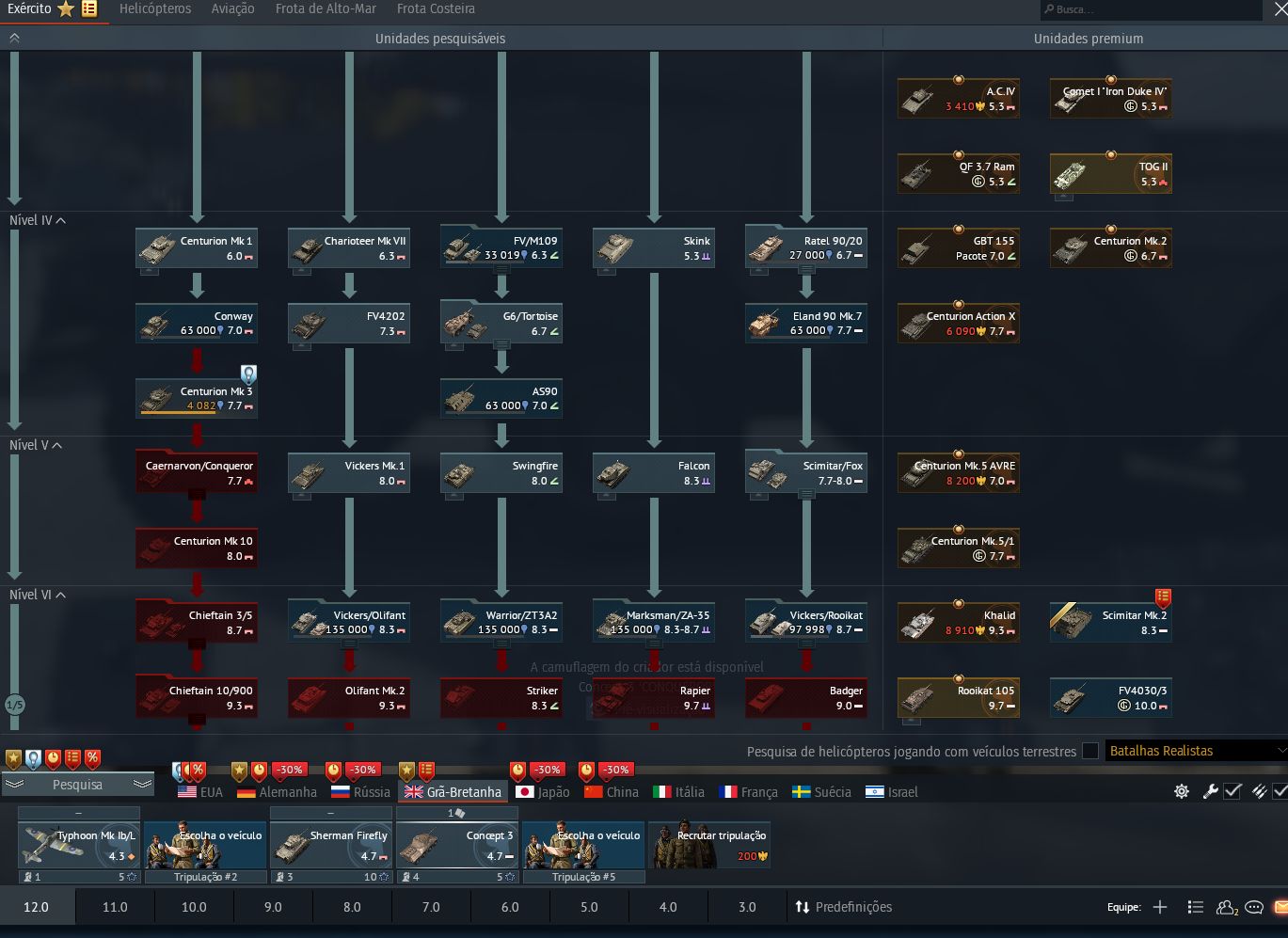Open the contacts friends icon
Viewport: 1288px width, 938px height.
[1226, 907]
